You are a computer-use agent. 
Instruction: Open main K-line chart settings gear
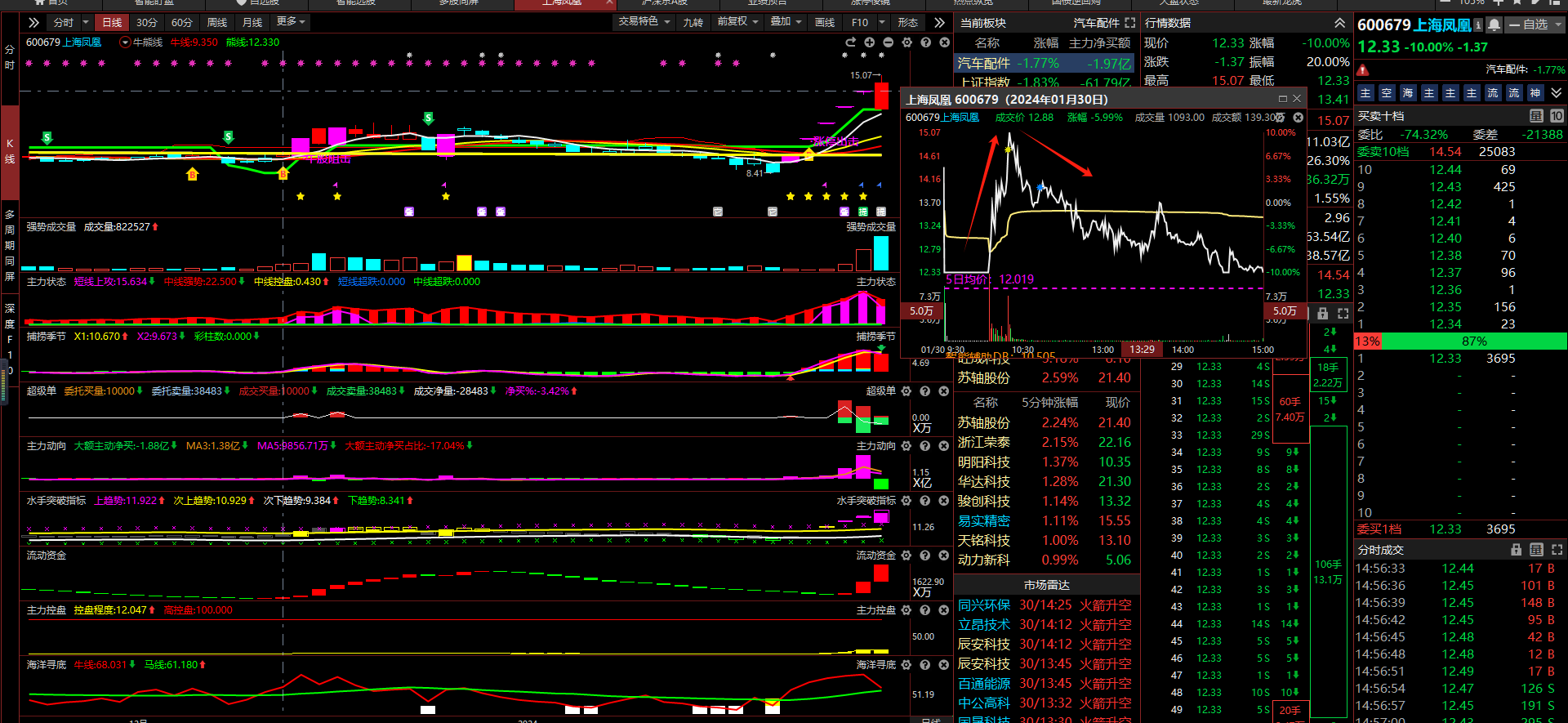906,42
